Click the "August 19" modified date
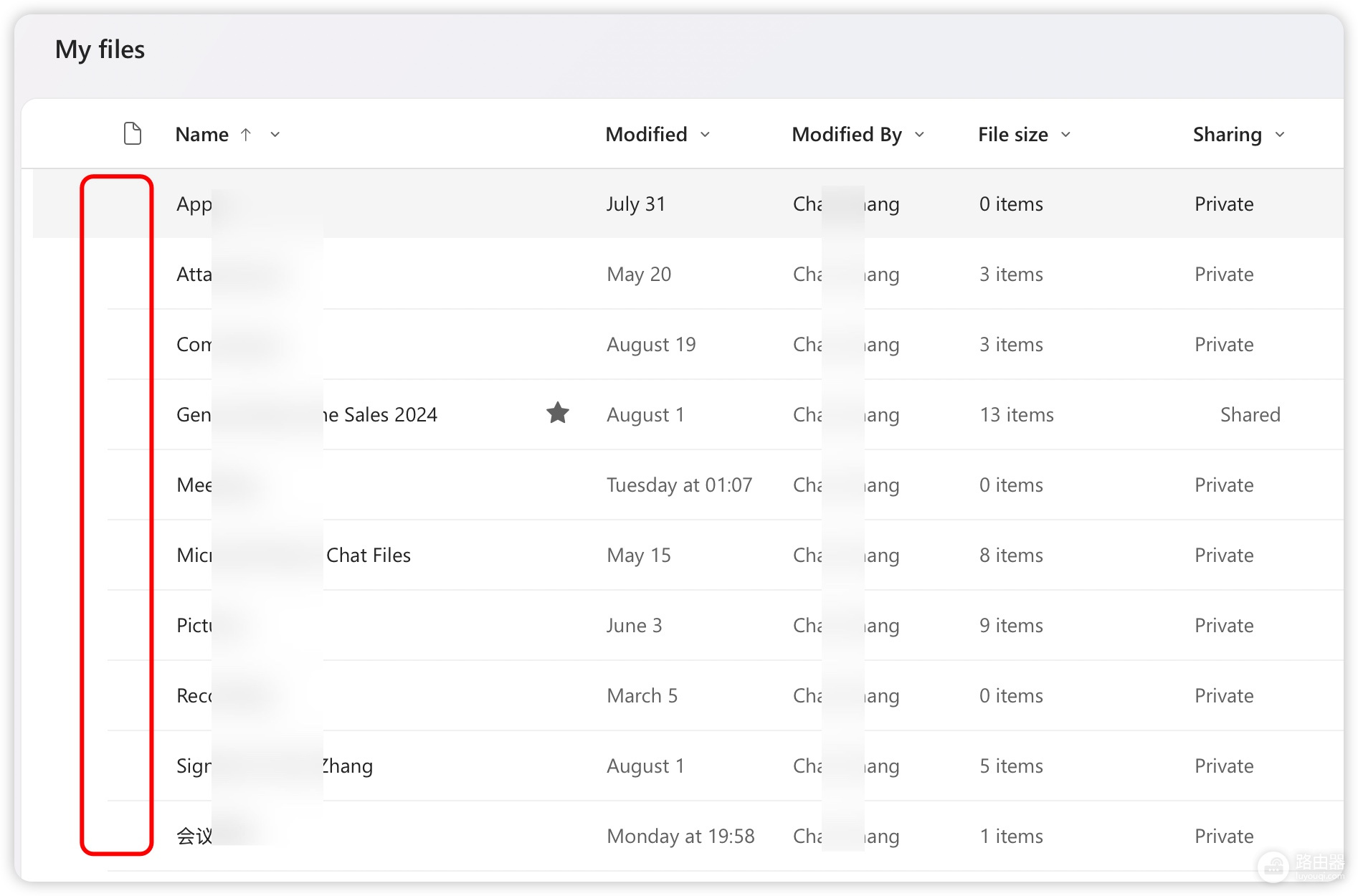 click(651, 345)
